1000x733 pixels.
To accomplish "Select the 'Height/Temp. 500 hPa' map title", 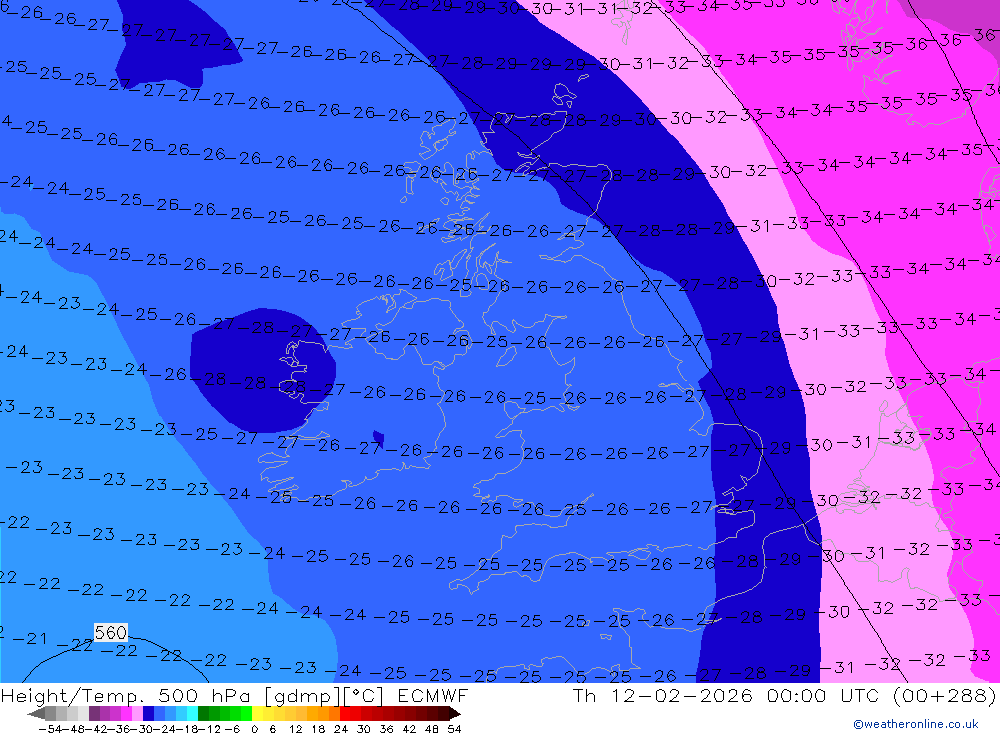I will (x=126, y=695).
